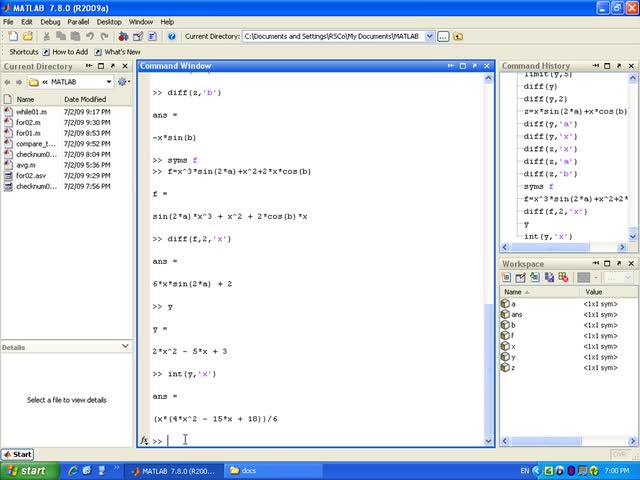Sort files by the Name column header
Viewport: 640px width, 480px height.
[25, 99]
